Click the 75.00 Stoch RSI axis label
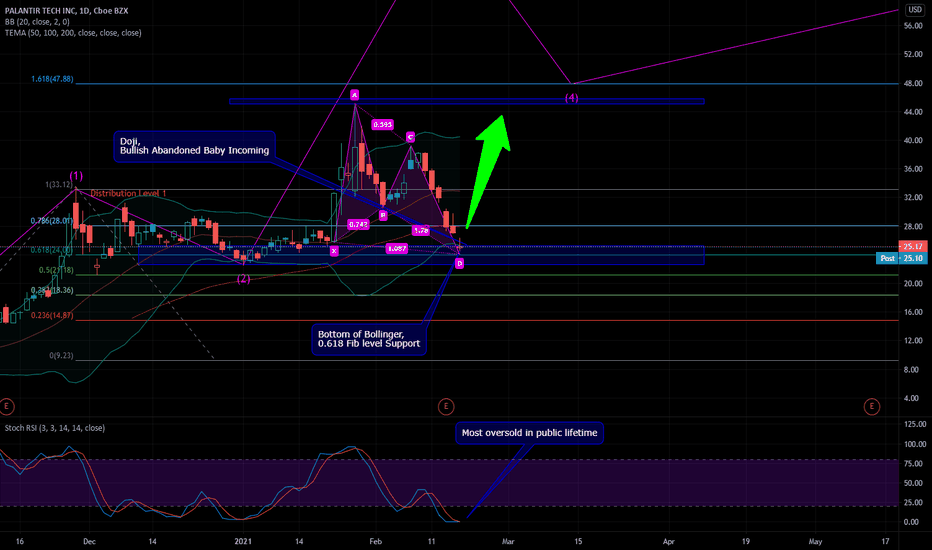Screen dimensions: 932x550 915,464
